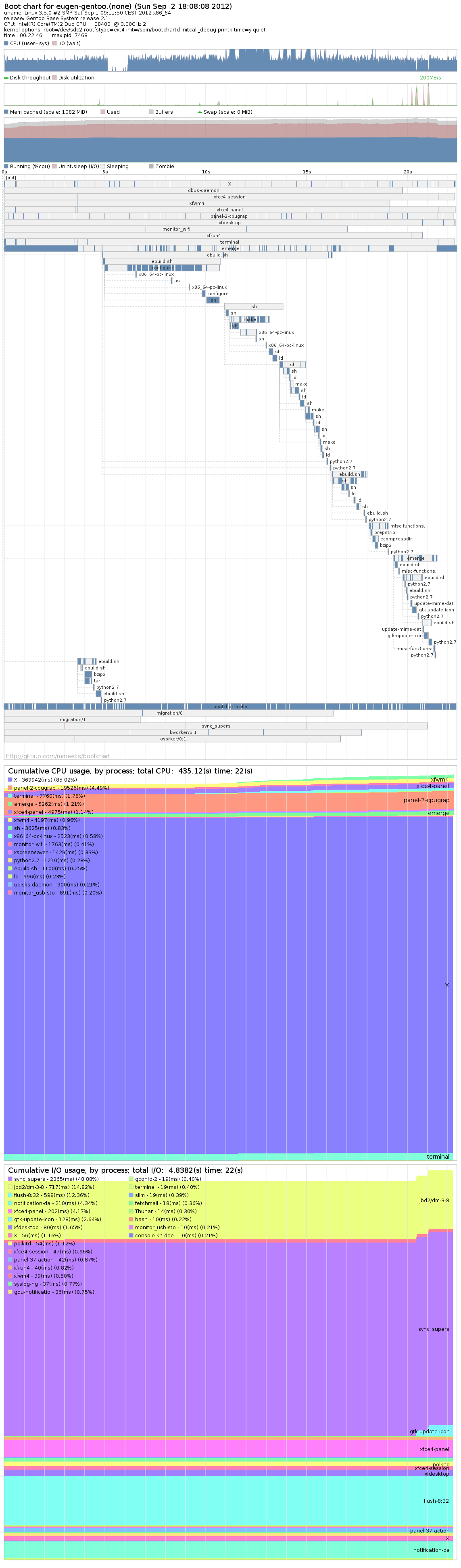Image resolution: width=461 pixels, height=1568 pixels.
Task: Click the '20s' timeline marker
Action: pyautogui.click(x=407, y=172)
